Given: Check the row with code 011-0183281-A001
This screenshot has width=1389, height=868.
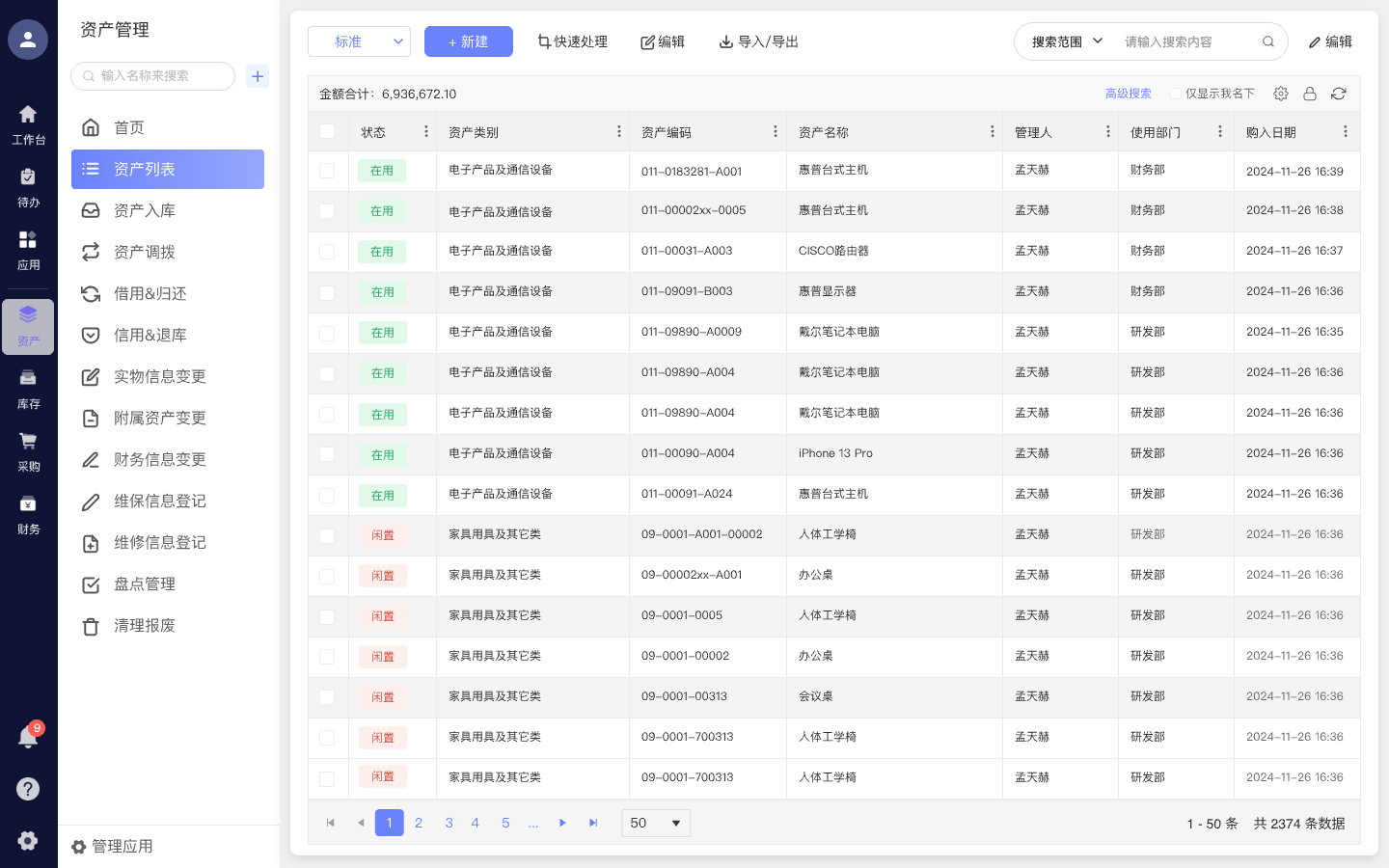Looking at the screenshot, I should [327, 171].
